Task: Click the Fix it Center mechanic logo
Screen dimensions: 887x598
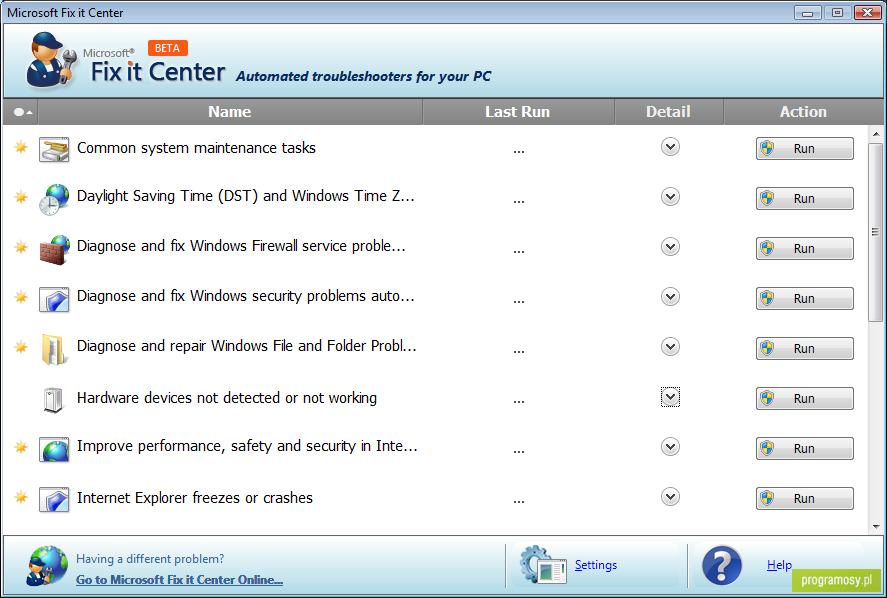Action: pos(51,60)
